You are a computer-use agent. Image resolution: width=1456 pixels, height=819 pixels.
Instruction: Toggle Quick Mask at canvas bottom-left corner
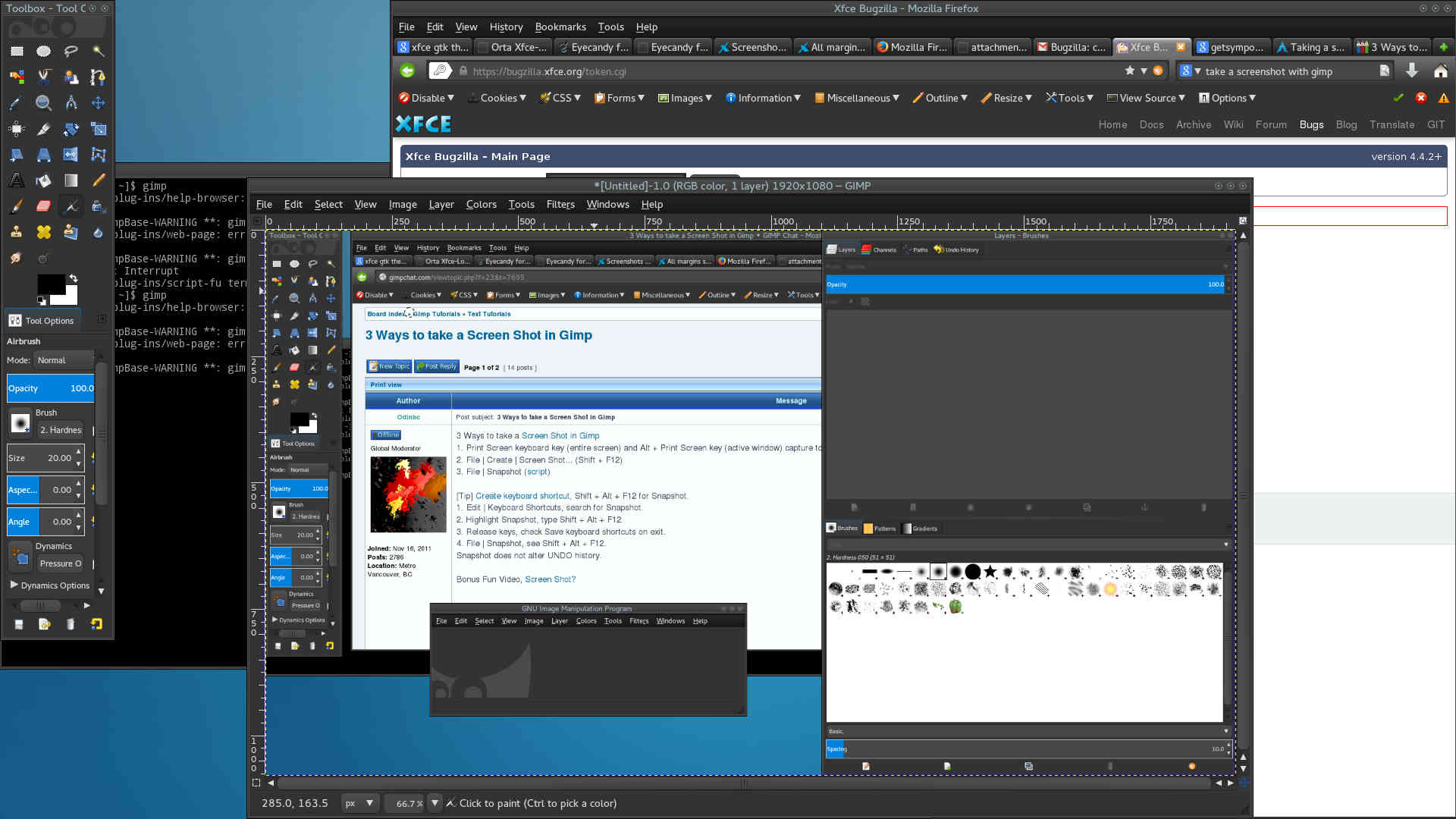point(256,783)
